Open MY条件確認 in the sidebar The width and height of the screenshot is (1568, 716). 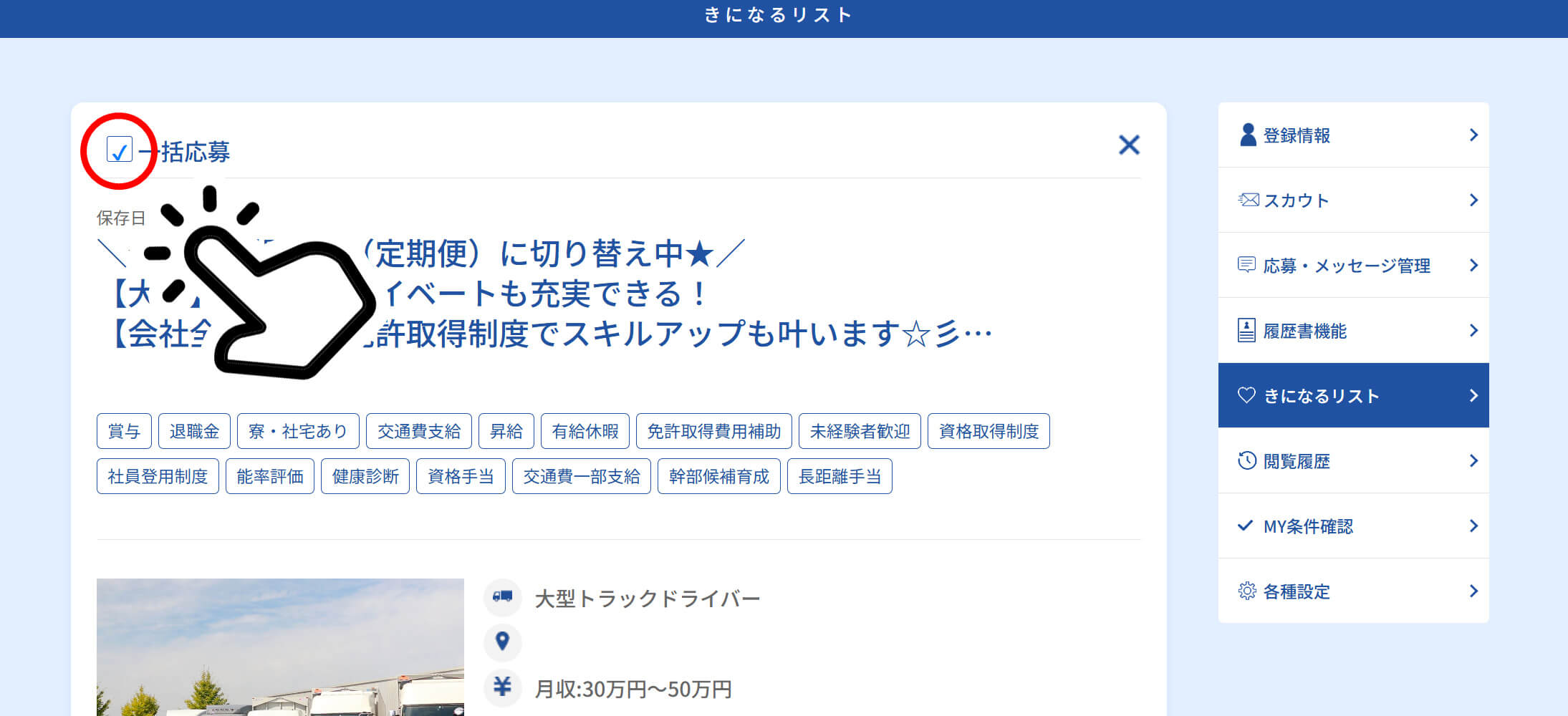tap(1353, 526)
